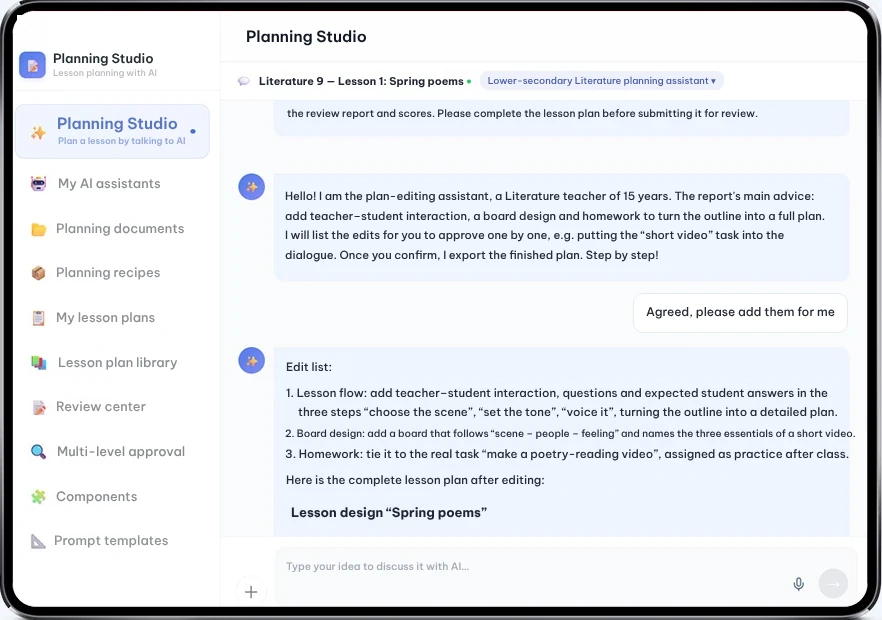Click the robot icon for My AI assistants
The height and width of the screenshot is (620, 882).
tap(38, 183)
